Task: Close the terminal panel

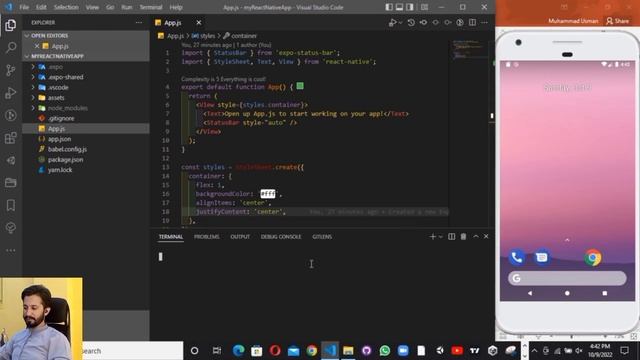Action: (486, 236)
